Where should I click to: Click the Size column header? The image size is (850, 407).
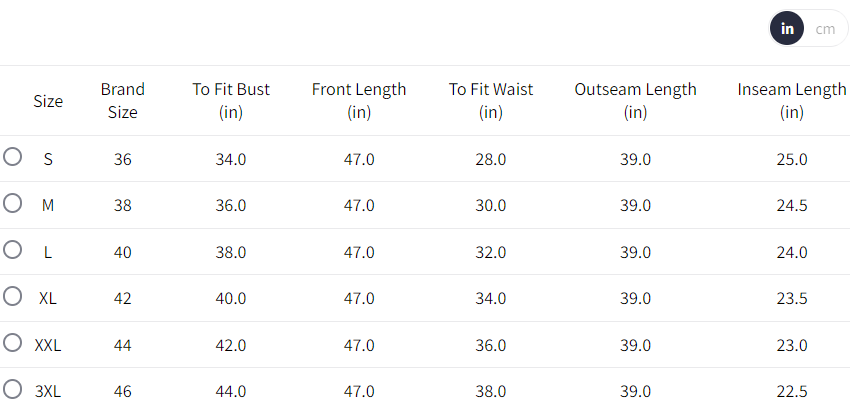48,101
